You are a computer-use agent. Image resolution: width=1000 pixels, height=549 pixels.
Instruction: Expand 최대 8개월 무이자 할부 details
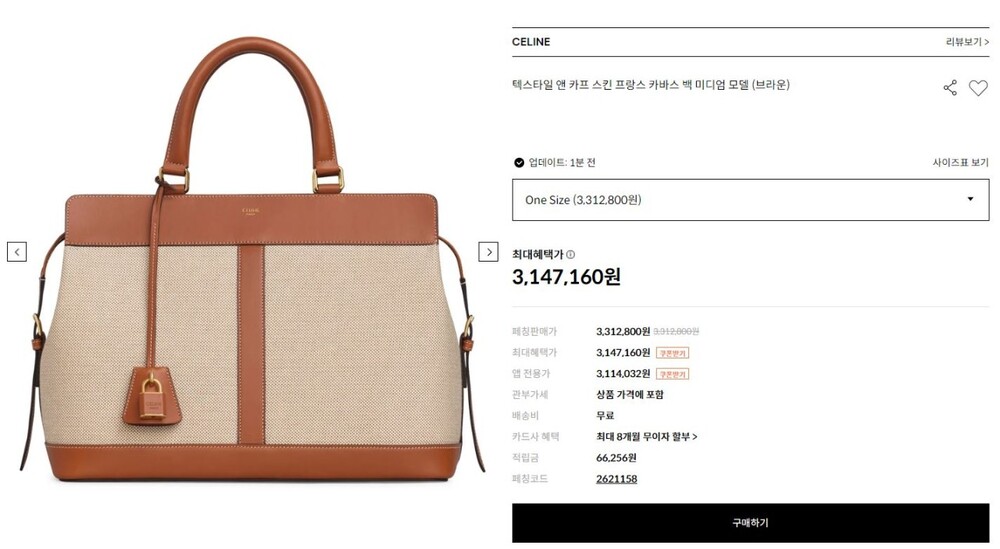(647, 437)
